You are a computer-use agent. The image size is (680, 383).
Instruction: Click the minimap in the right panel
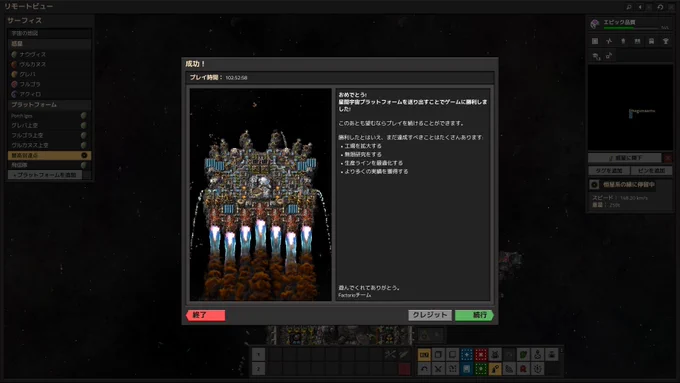pyautogui.click(x=630, y=107)
